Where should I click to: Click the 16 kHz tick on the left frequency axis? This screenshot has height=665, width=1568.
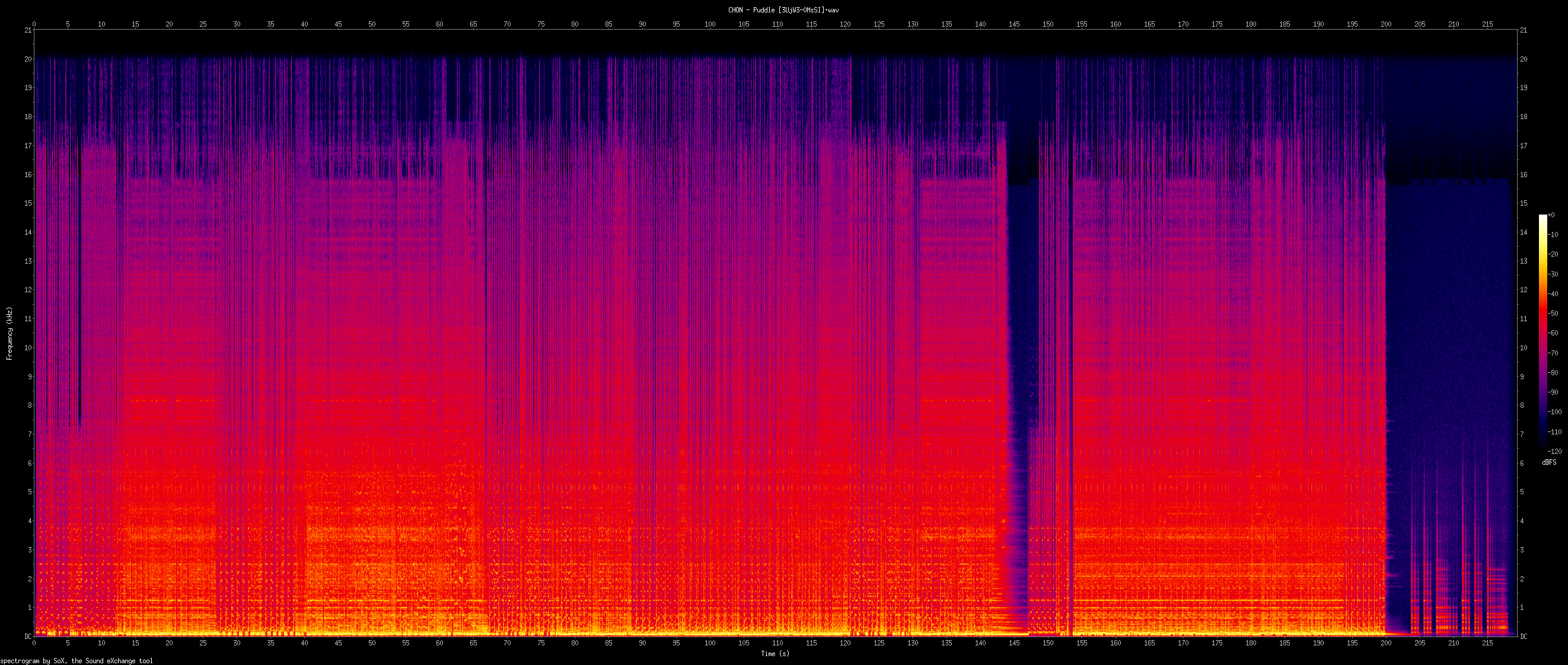click(27, 175)
